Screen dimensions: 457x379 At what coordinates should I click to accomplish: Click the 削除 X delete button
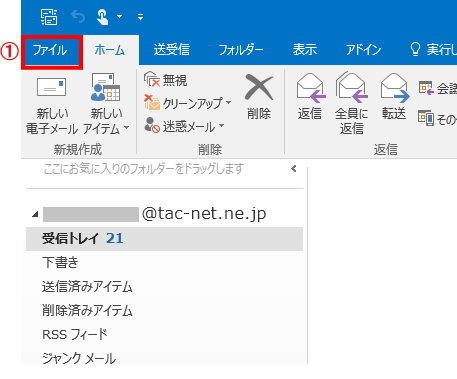(259, 97)
